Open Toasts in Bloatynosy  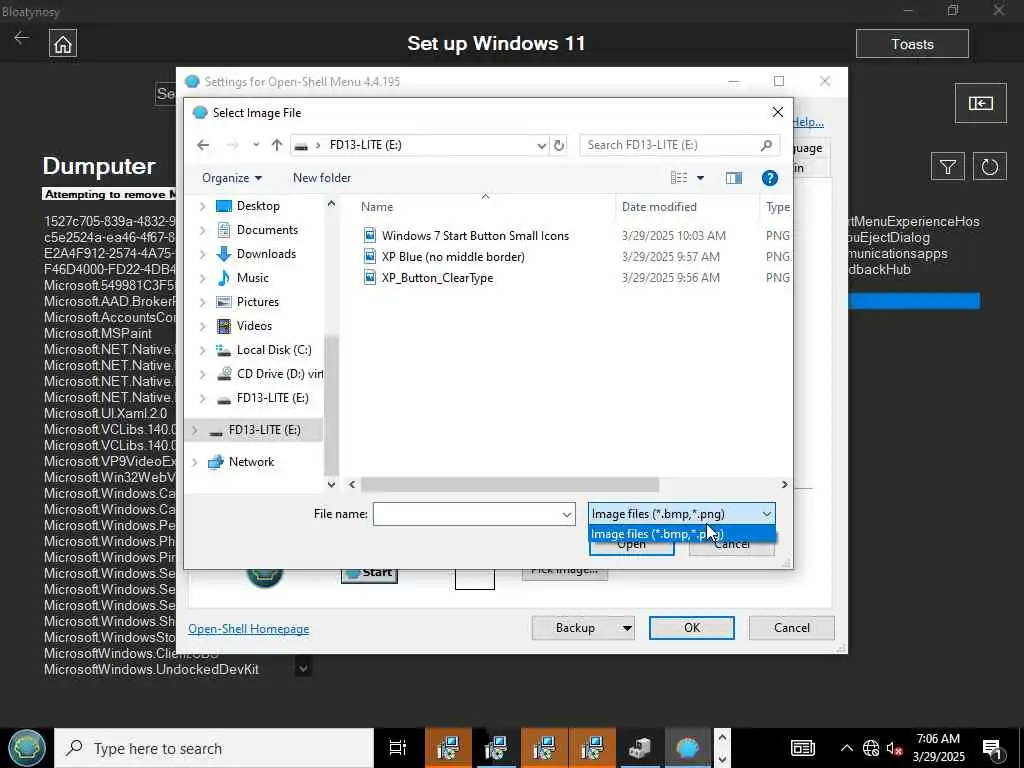click(912, 44)
